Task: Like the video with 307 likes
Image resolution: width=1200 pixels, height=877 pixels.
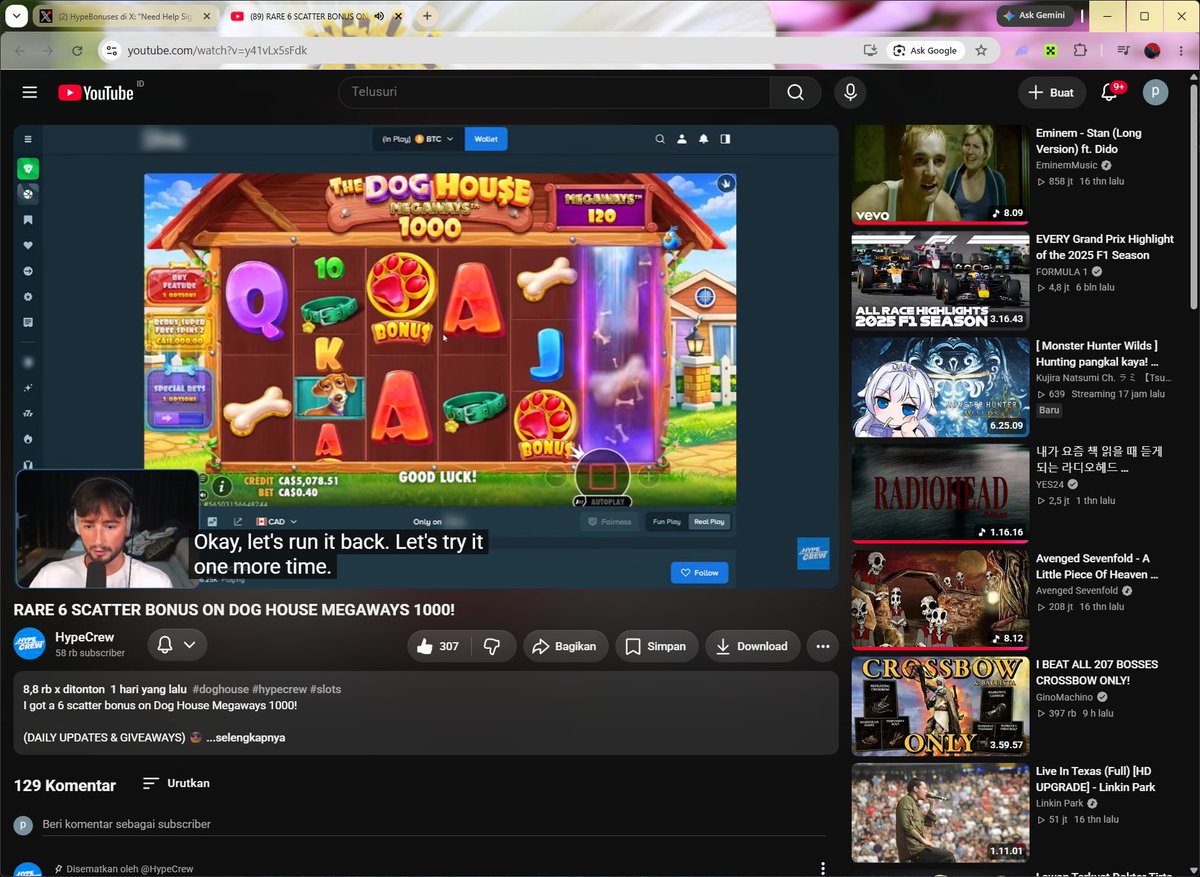Action: [438, 646]
